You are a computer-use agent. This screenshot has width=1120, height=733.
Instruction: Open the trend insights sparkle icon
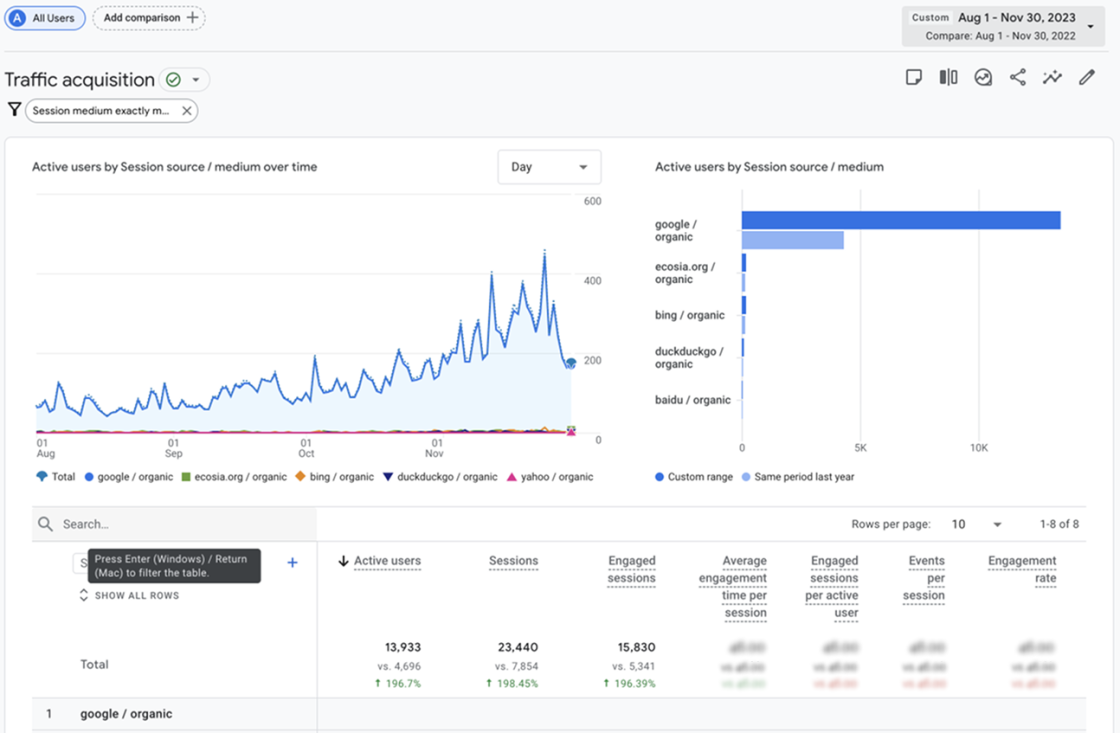pyautogui.click(x=1052, y=78)
